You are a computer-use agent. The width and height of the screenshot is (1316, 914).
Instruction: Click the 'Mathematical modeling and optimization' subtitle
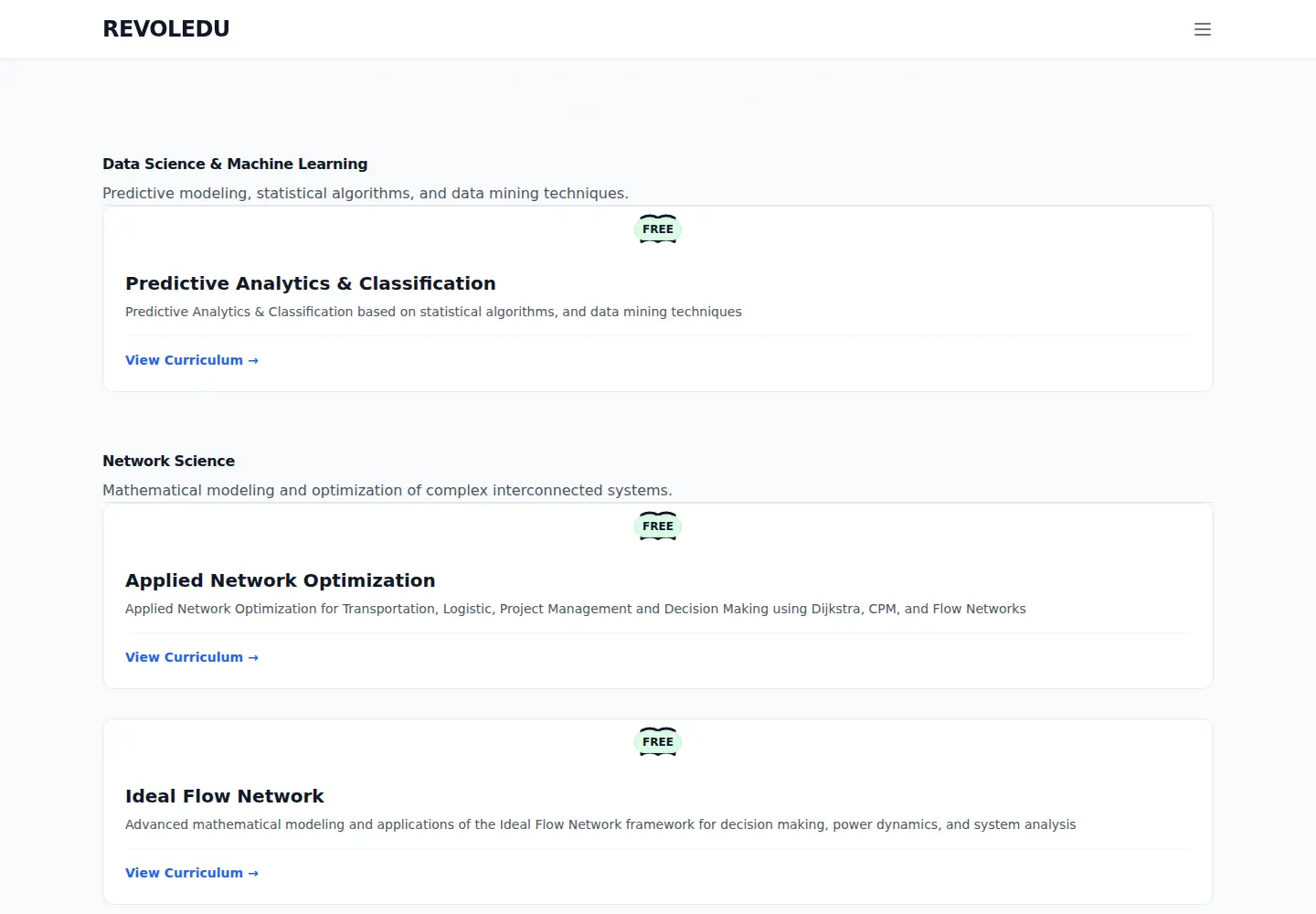click(387, 490)
